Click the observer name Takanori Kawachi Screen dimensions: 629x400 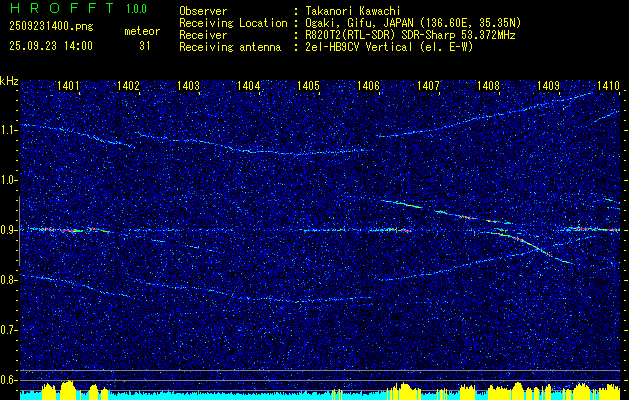click(353, 11)
